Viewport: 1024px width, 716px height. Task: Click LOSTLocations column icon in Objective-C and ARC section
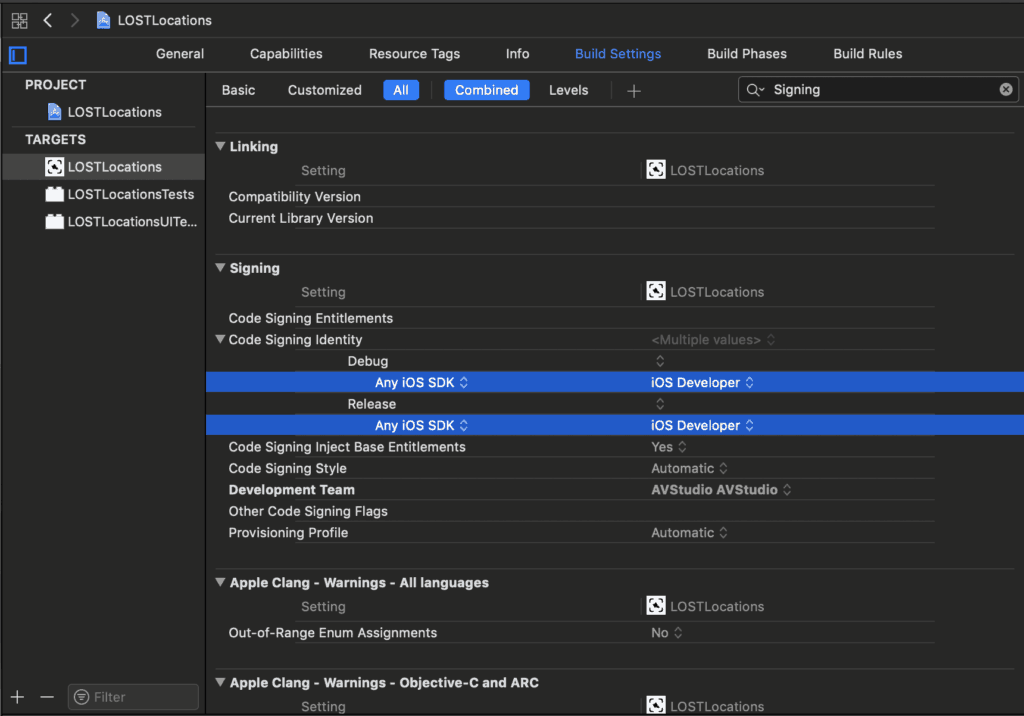(656, 706)
